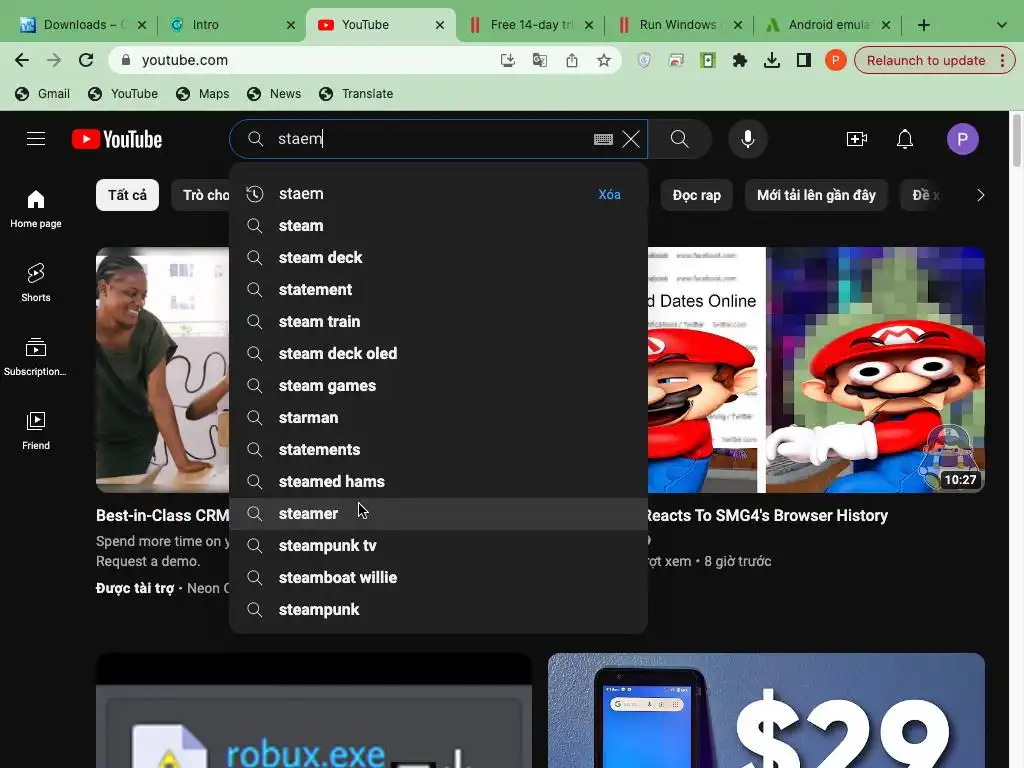Open the Create video icon
This screenshot has height=768, width=1024.
[856, 139]
